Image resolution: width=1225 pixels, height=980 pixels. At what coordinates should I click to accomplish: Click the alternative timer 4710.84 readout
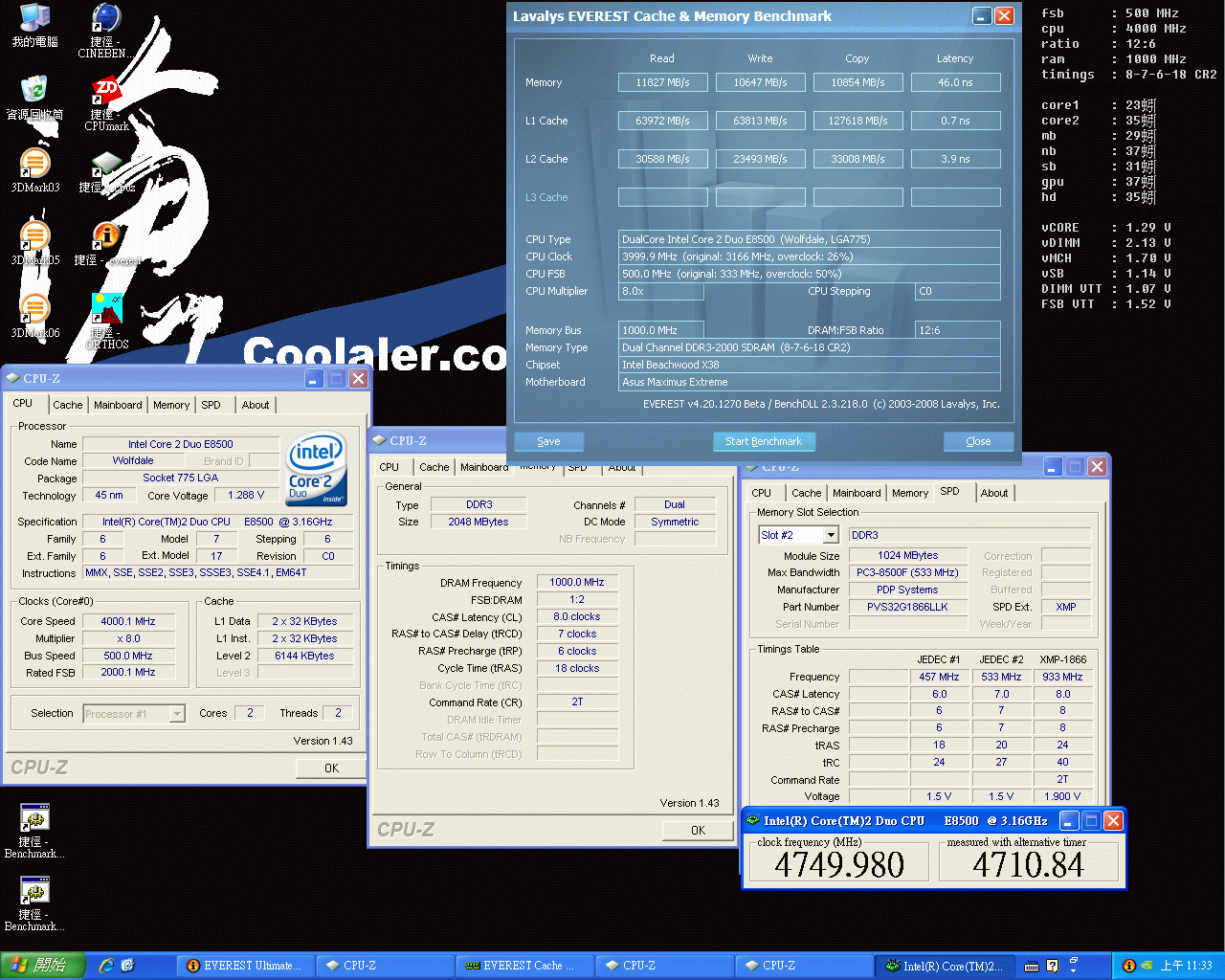coord(1029,865)
